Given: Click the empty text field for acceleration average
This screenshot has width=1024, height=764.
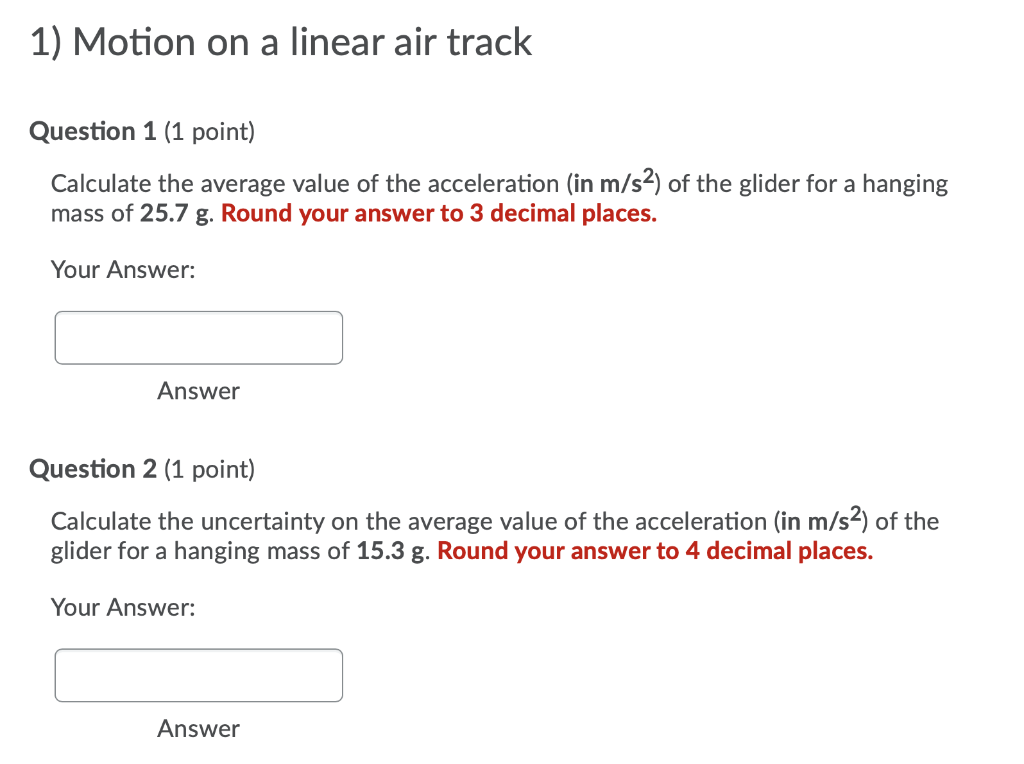Looking at the screenshot, I should pos(198,337).
